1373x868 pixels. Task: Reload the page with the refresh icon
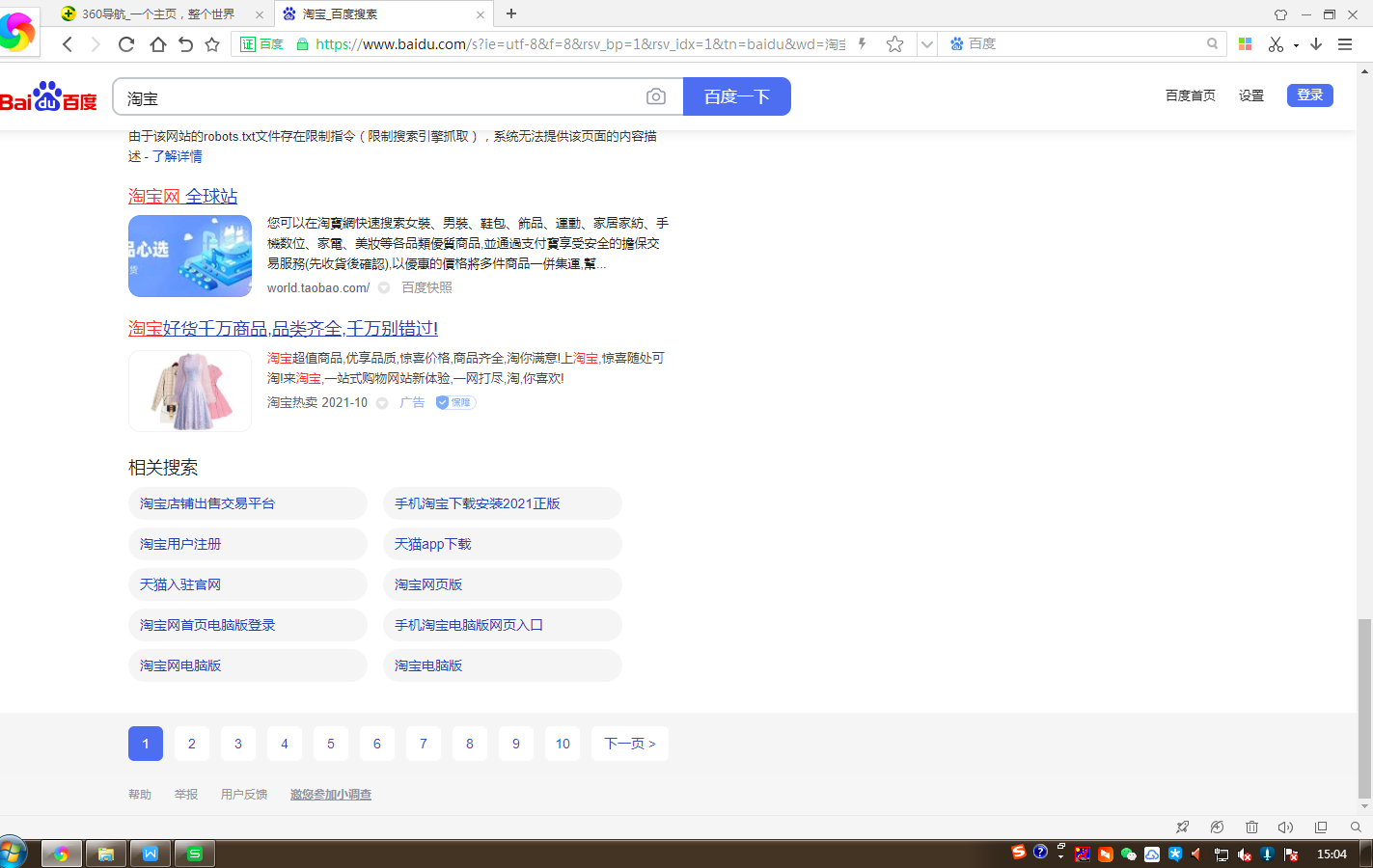(126, 44)
